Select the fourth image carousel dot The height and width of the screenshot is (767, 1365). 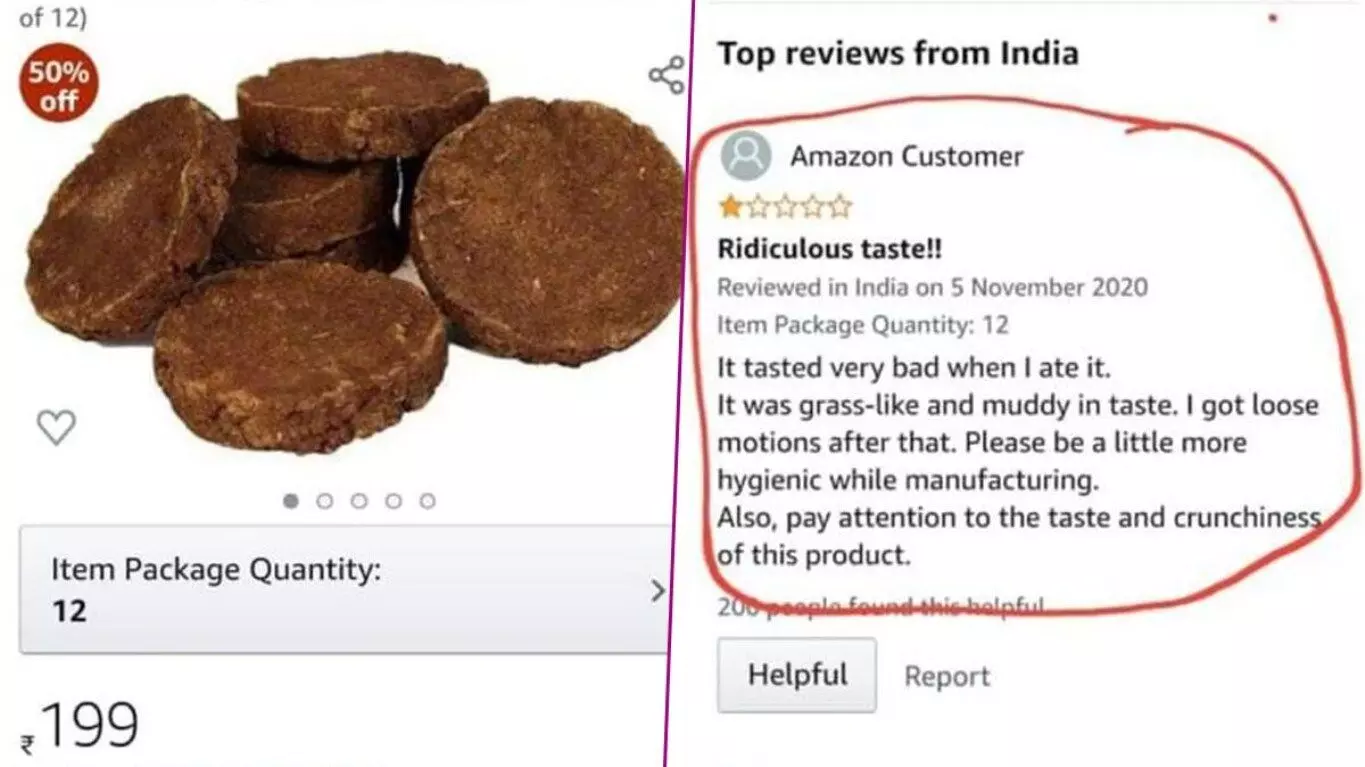(393, 501)
